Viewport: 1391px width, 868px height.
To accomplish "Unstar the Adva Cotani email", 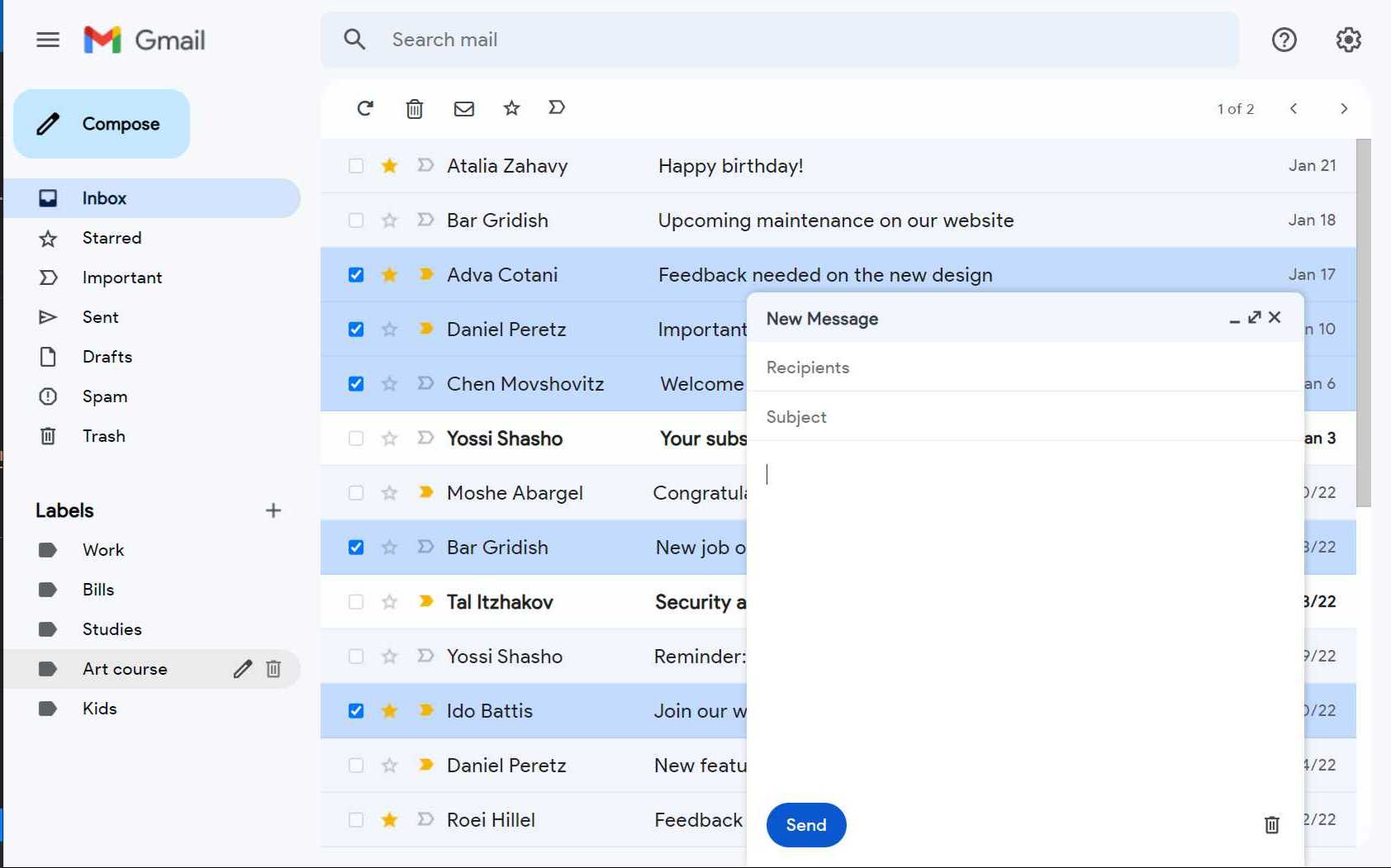I will 389,275.
